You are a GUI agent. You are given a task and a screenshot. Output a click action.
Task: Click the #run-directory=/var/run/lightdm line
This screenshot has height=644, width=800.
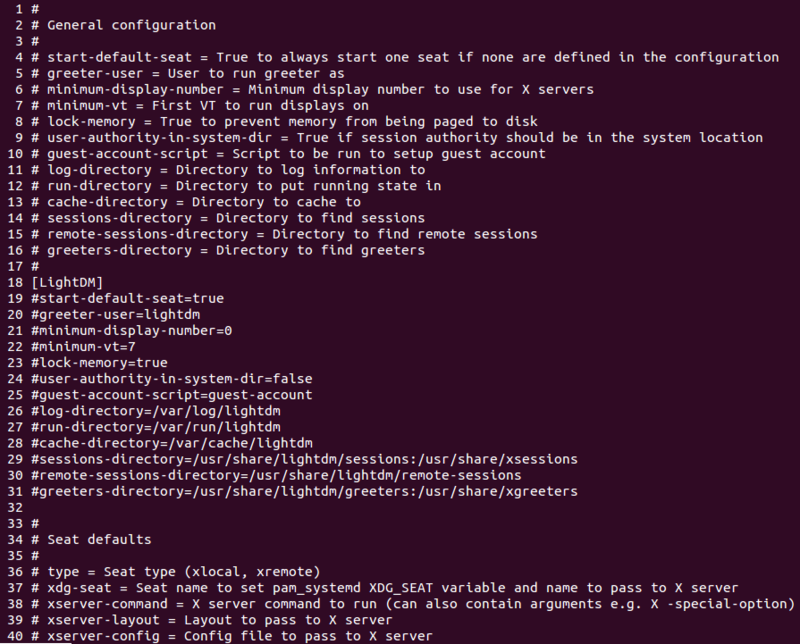pyautogui.click(x=156, y=427)
